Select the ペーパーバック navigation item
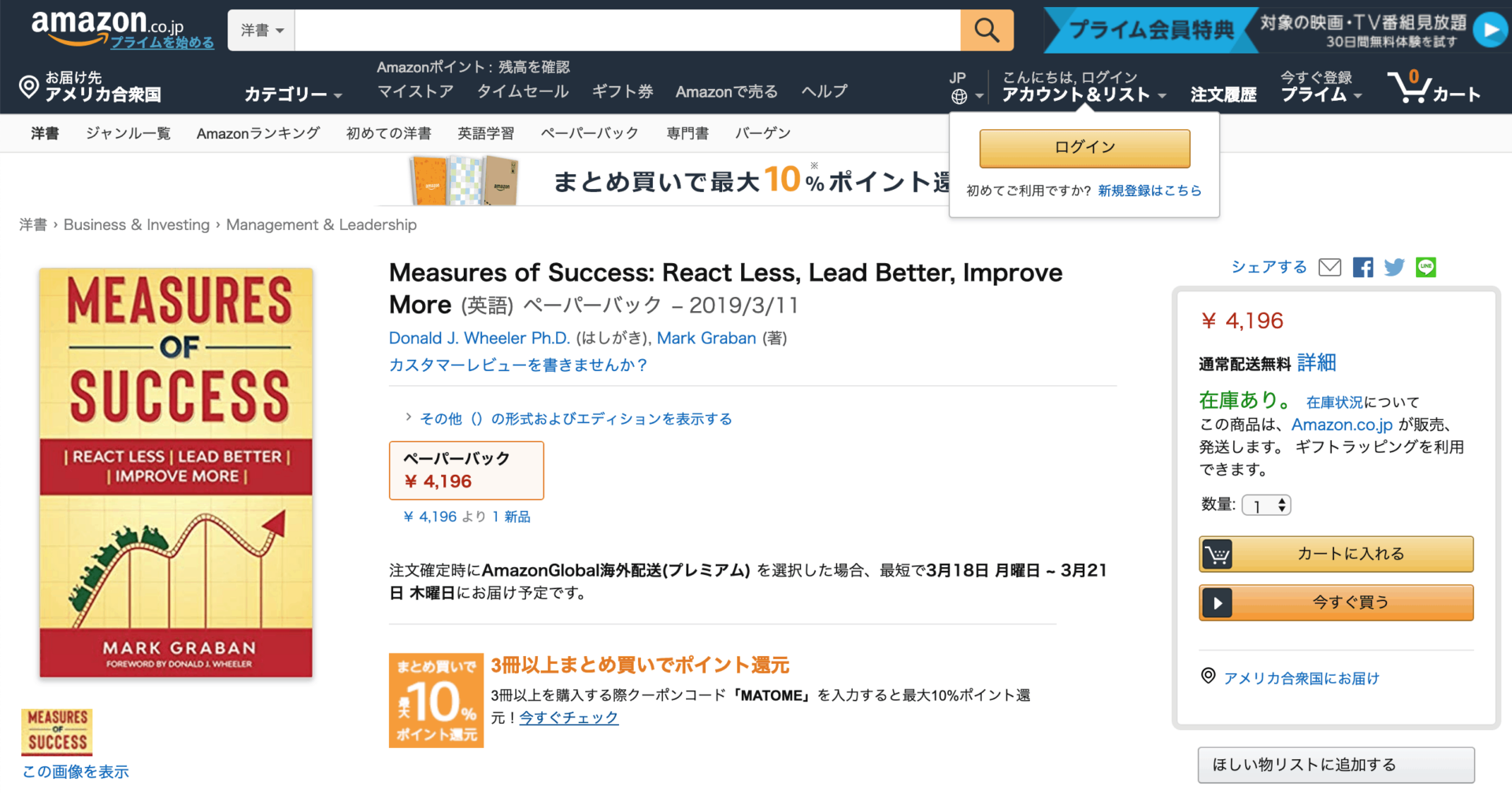 pyautogui.click(x=589, y=133)
